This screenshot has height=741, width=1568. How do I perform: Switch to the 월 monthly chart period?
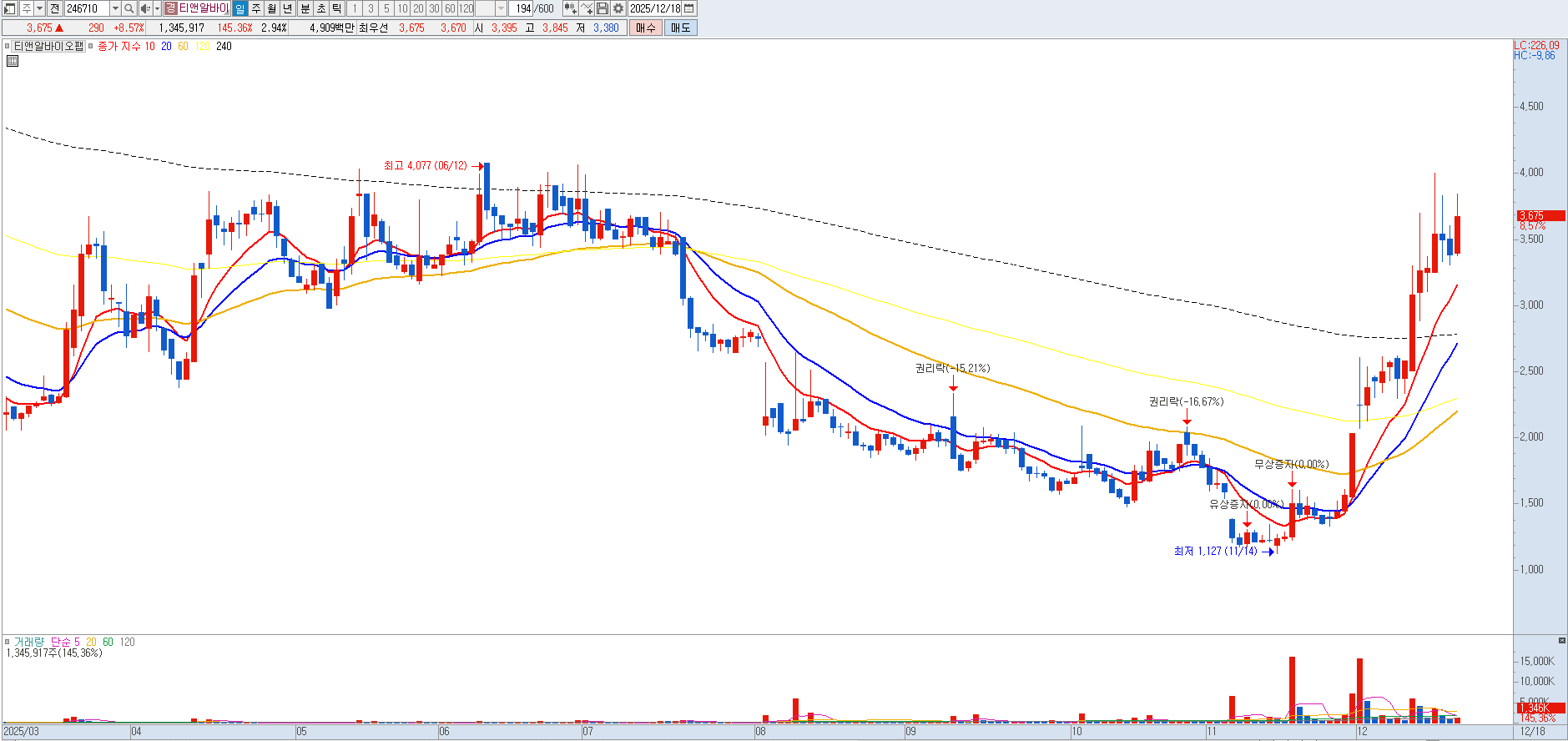(x=272, y=8)
